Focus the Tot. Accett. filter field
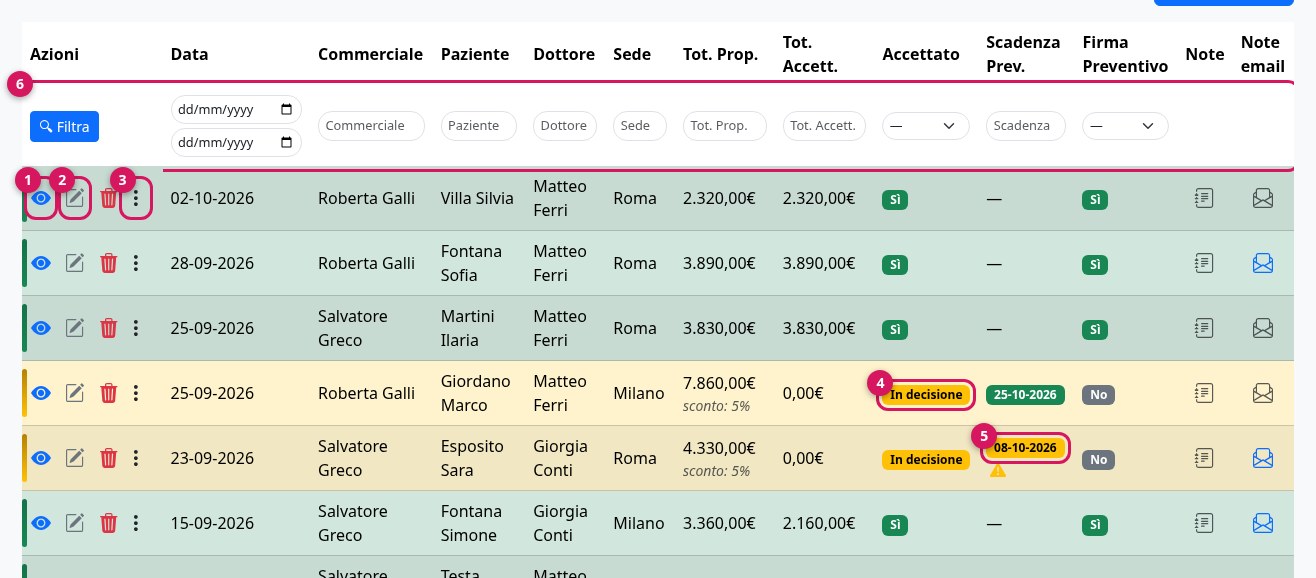The width and height of the screenshot is (1316, 578). [825, 126]
